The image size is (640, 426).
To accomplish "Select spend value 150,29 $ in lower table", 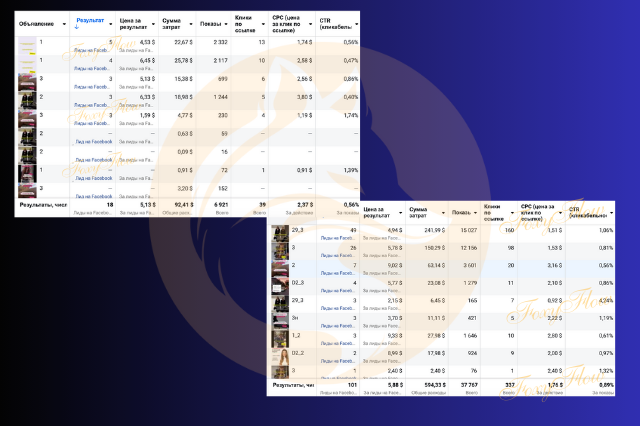I will point(435,248).
